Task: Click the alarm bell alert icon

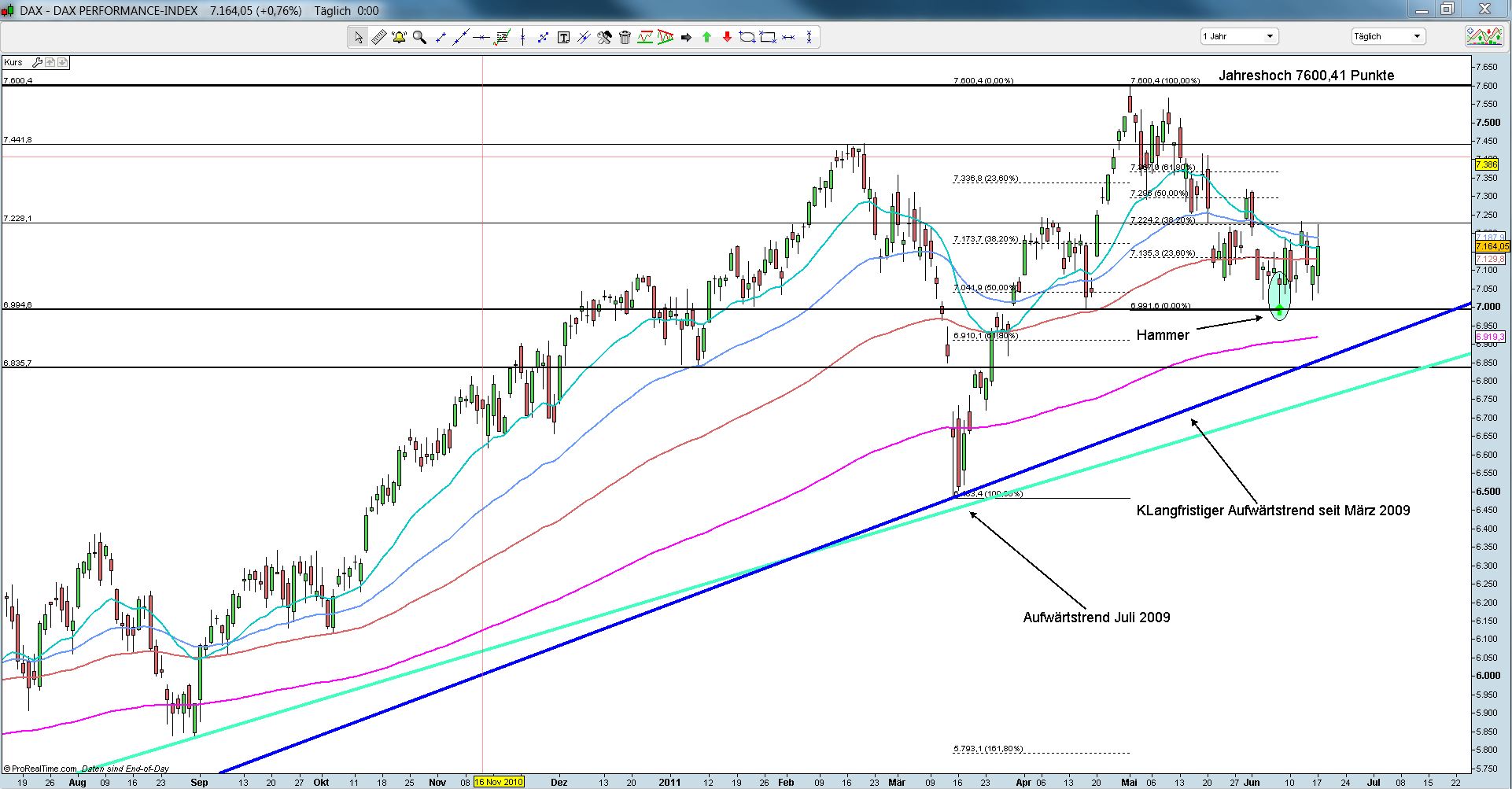Action: click(x=399, y=37)
